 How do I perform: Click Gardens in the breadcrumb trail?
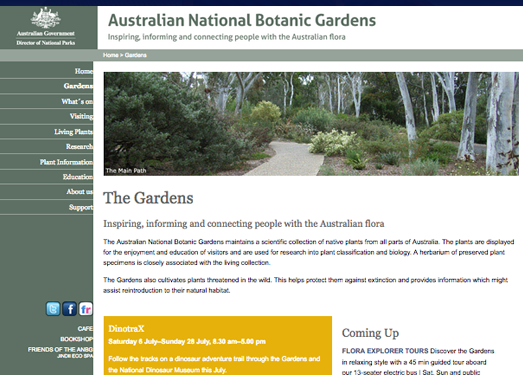pyautogui.click(x=135, y=55)
